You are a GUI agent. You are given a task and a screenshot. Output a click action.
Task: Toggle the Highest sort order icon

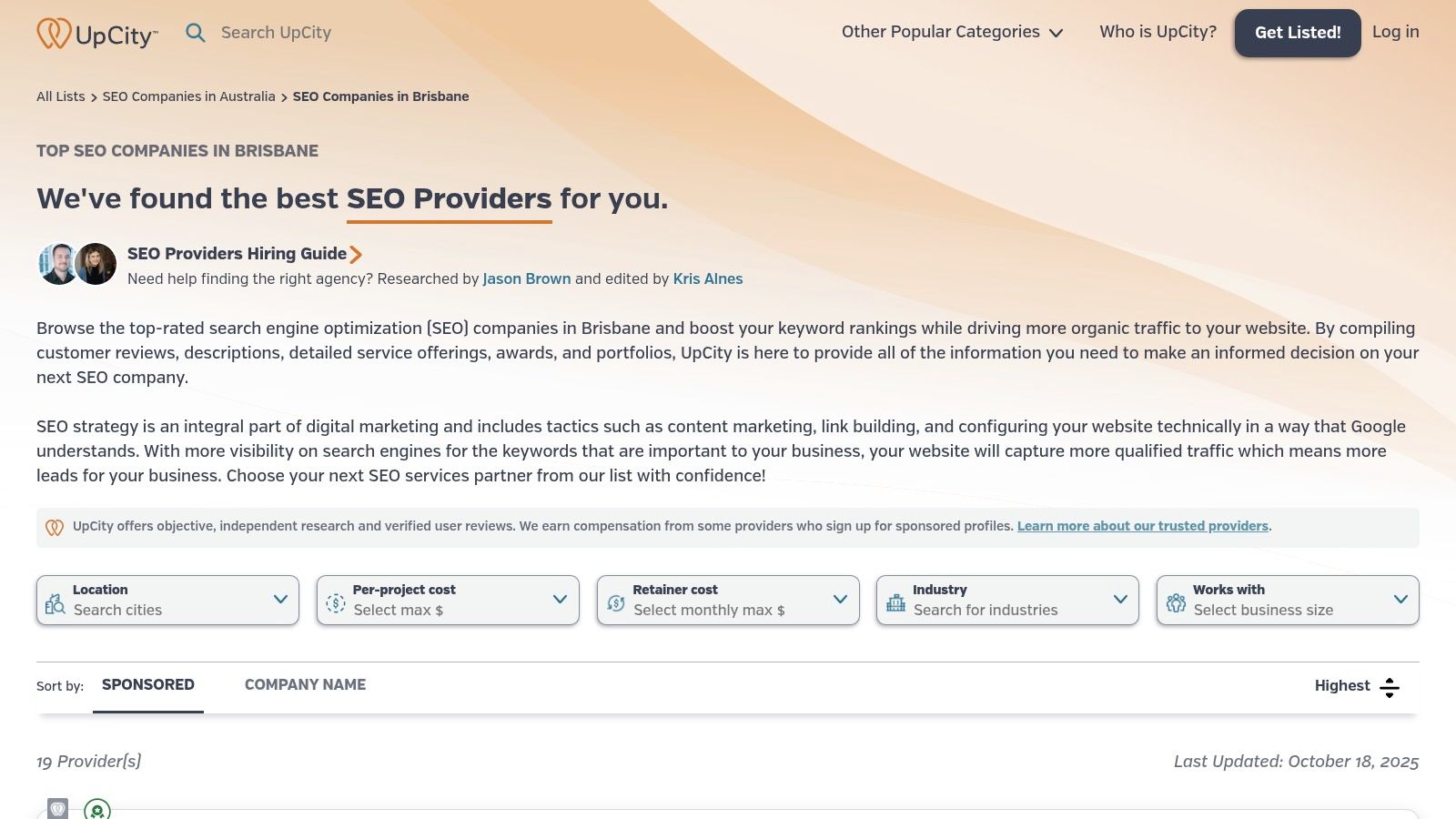coord(1389,687)
